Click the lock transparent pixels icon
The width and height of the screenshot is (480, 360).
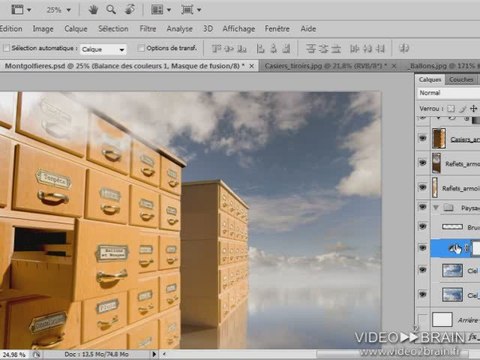click(x=451, y=109)
